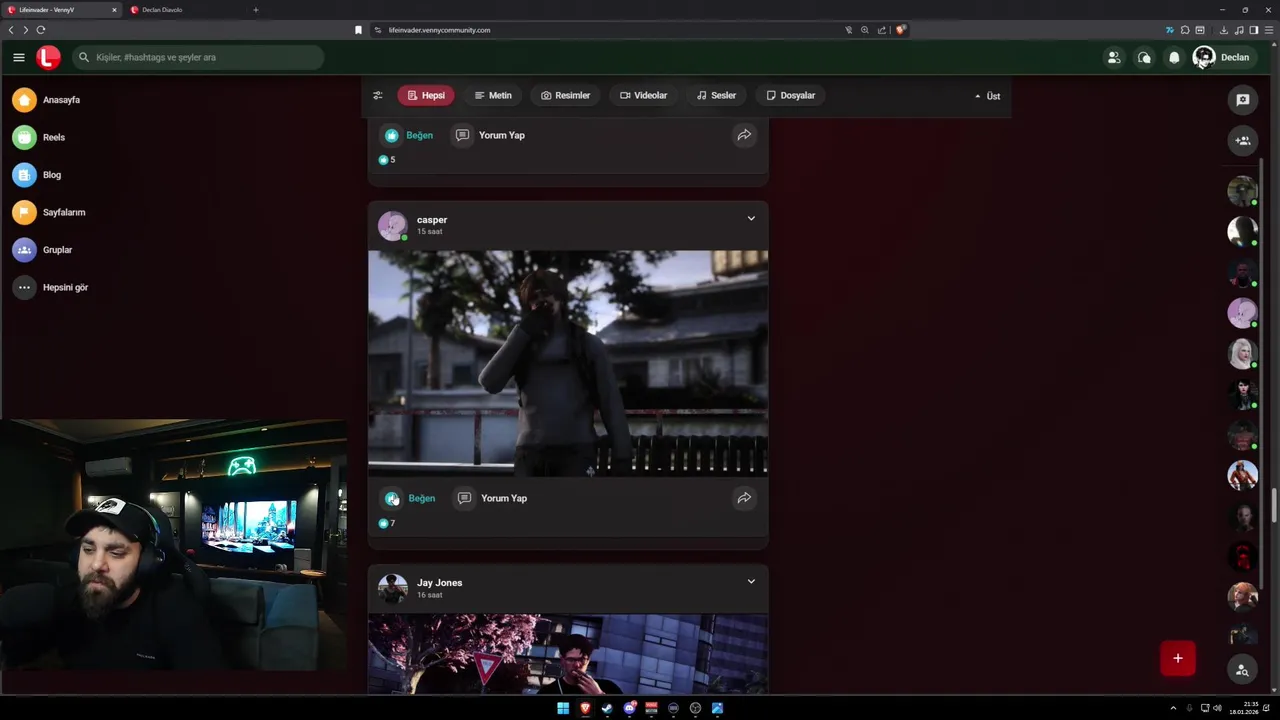Click the page vertical scrollbar thumb

tap(1274, 505)
